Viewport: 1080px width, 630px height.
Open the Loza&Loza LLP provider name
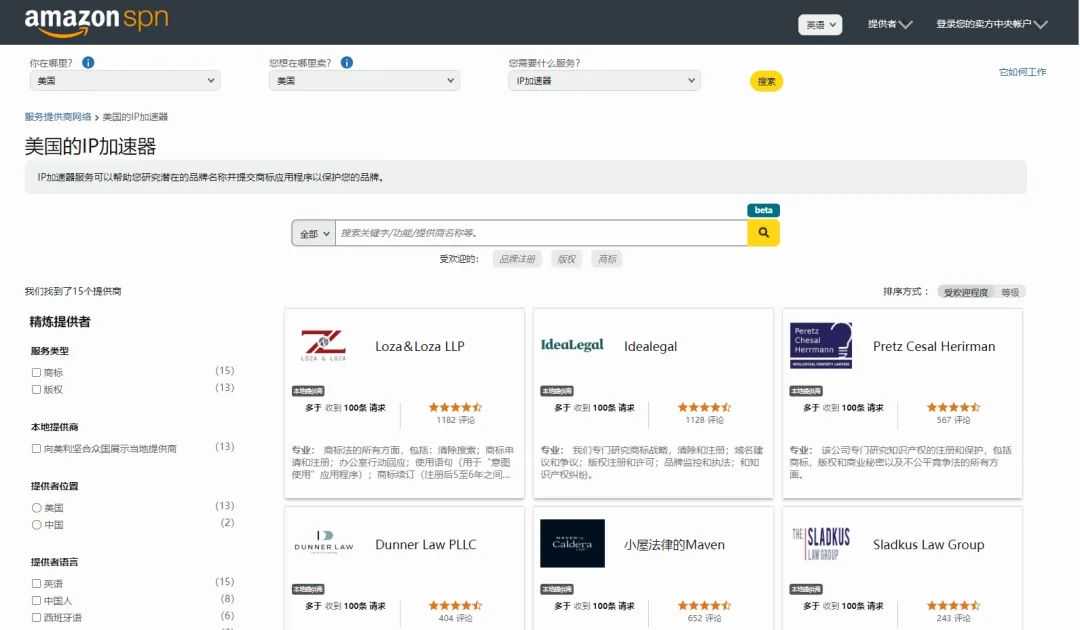click(x=419, y=346)
